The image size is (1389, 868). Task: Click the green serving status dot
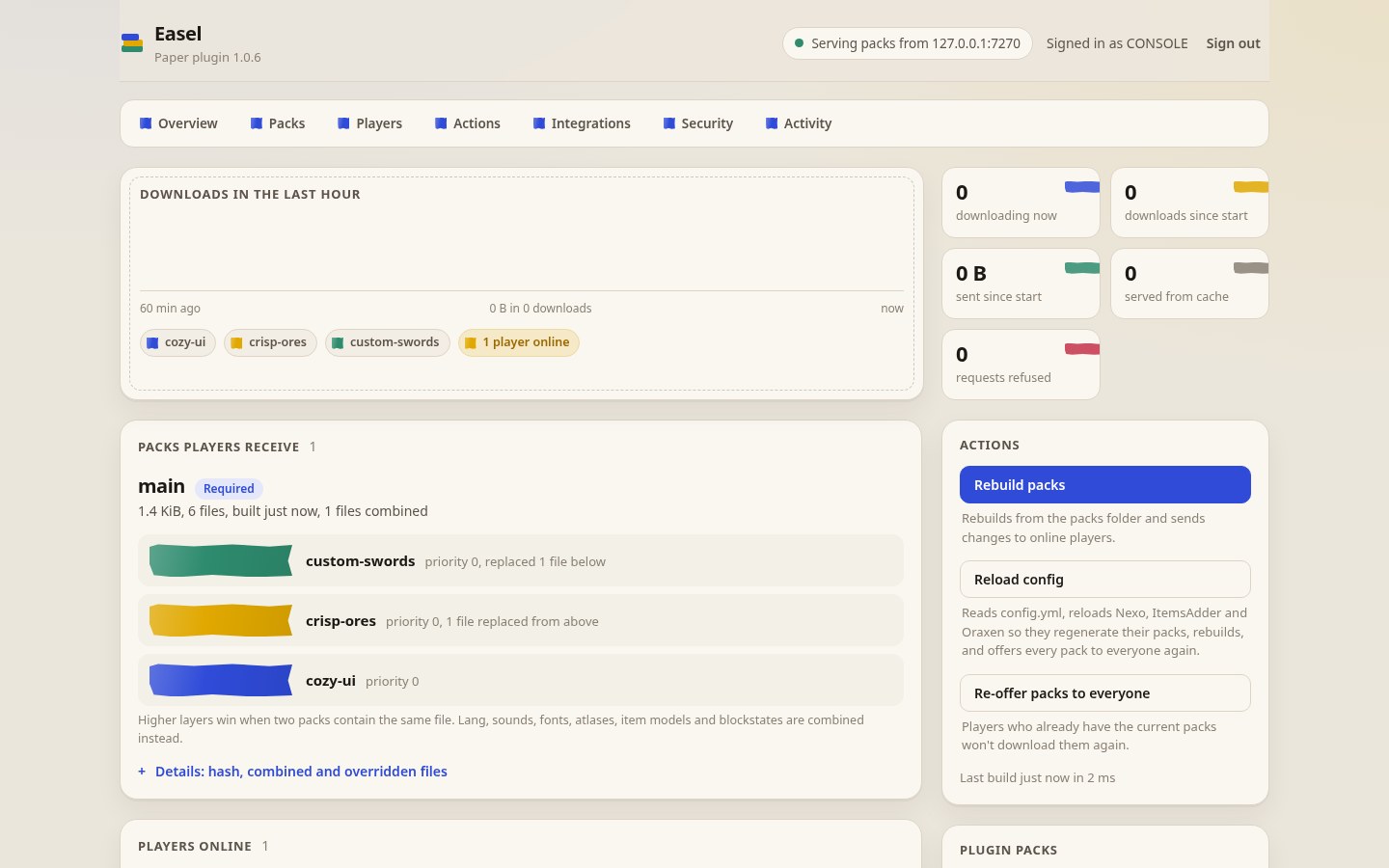click(799, 43)
